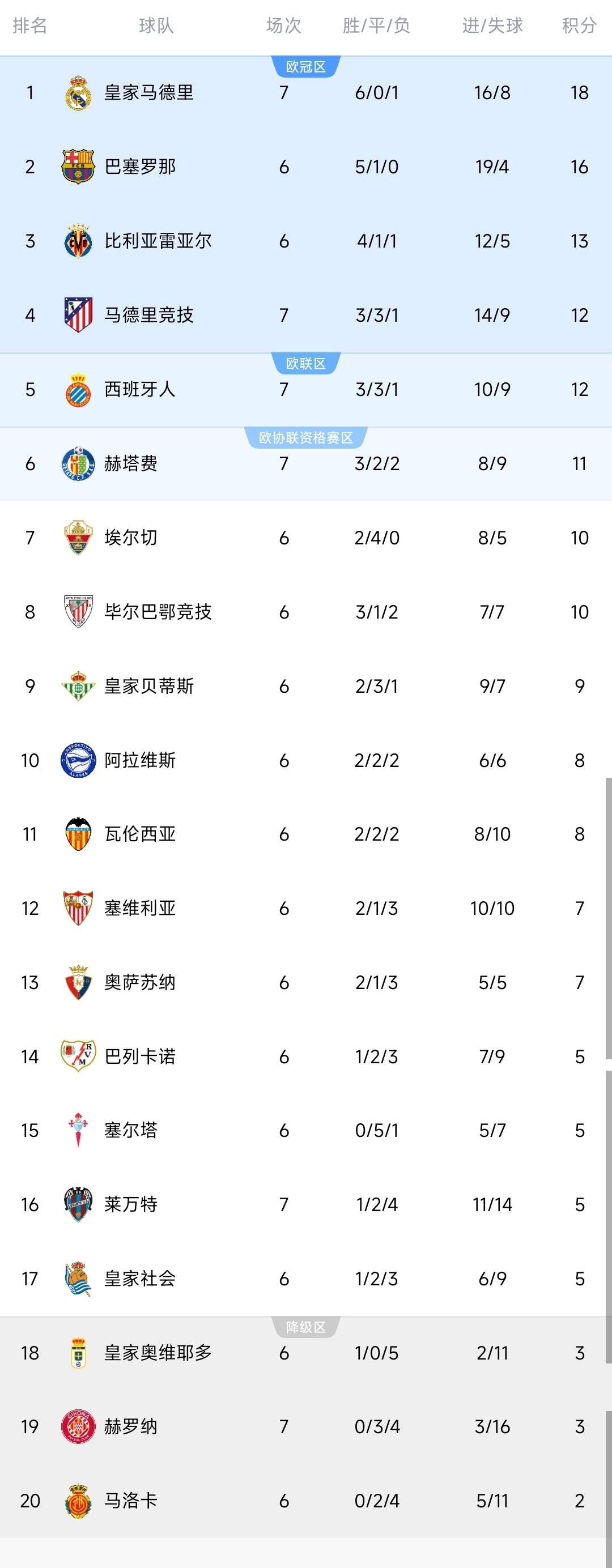Select the Villarreal yellow crest
Image resolution: width=612 pixels, height=1568 pixels.
click(78, 241)
